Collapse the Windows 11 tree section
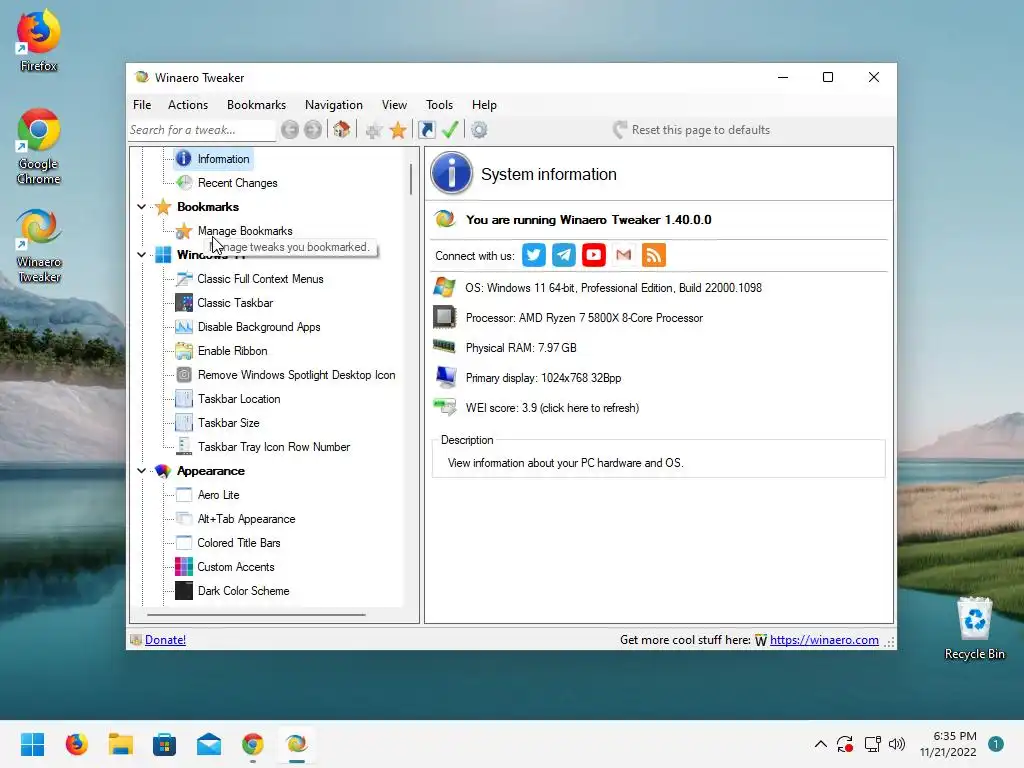1024x768 pixels. pos(141,255)
